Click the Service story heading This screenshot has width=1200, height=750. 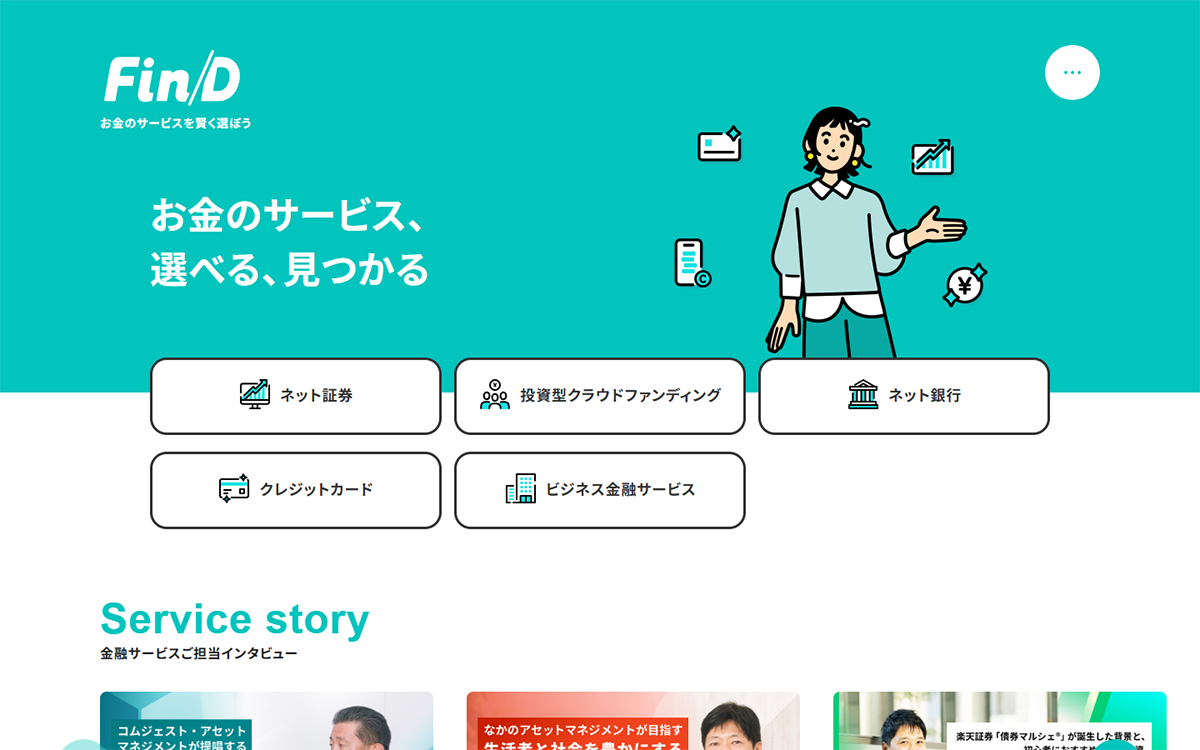[235, 619]
